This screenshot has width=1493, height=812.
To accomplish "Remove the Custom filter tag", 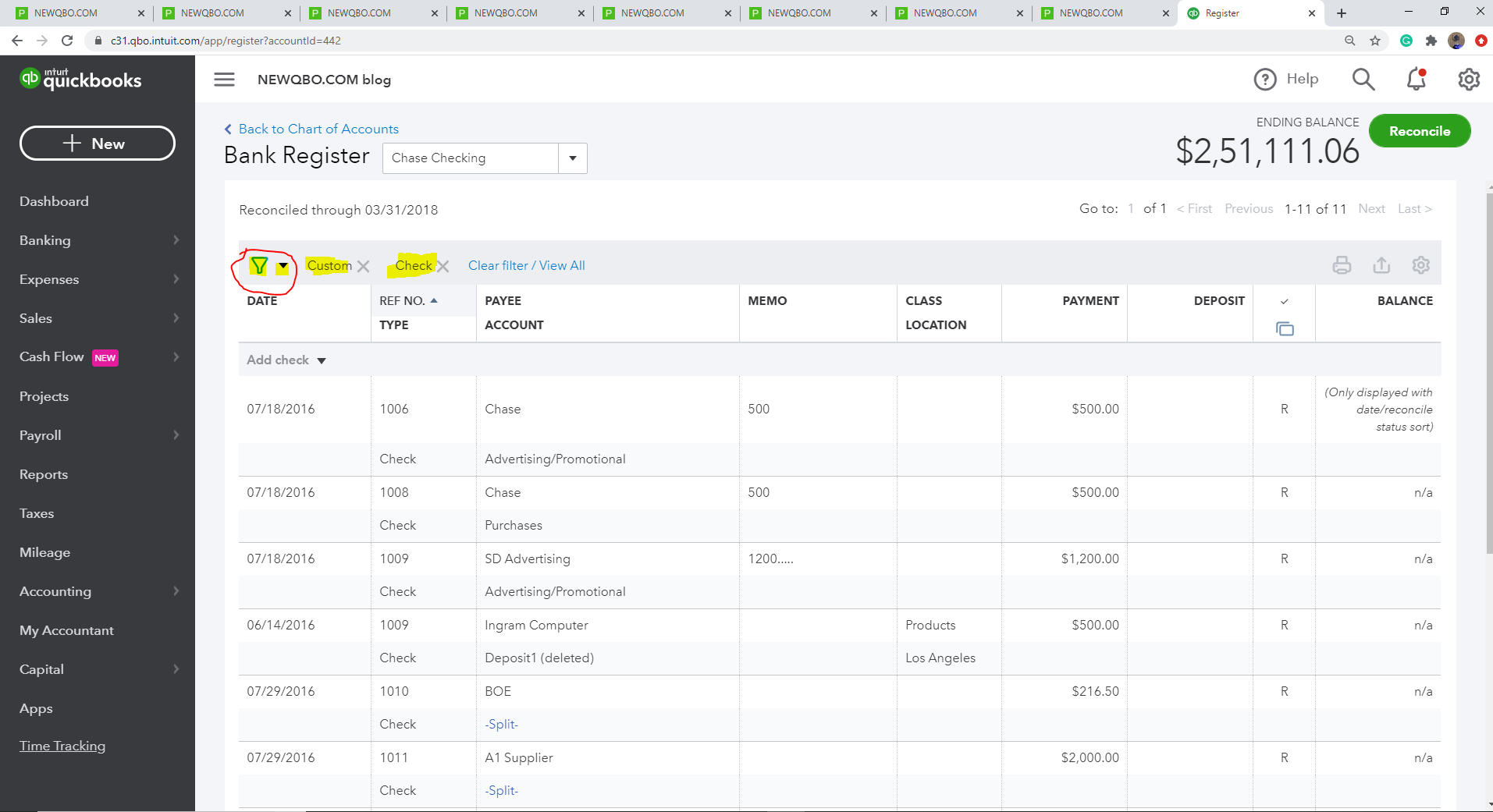I will click(x=364, y=267).
